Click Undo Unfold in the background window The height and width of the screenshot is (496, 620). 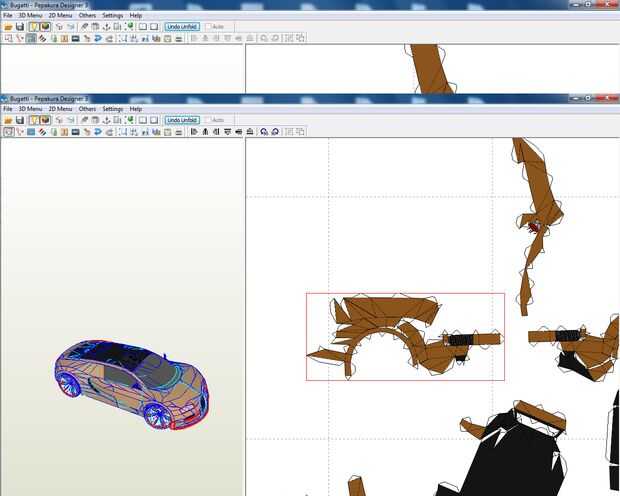[182, 27]
